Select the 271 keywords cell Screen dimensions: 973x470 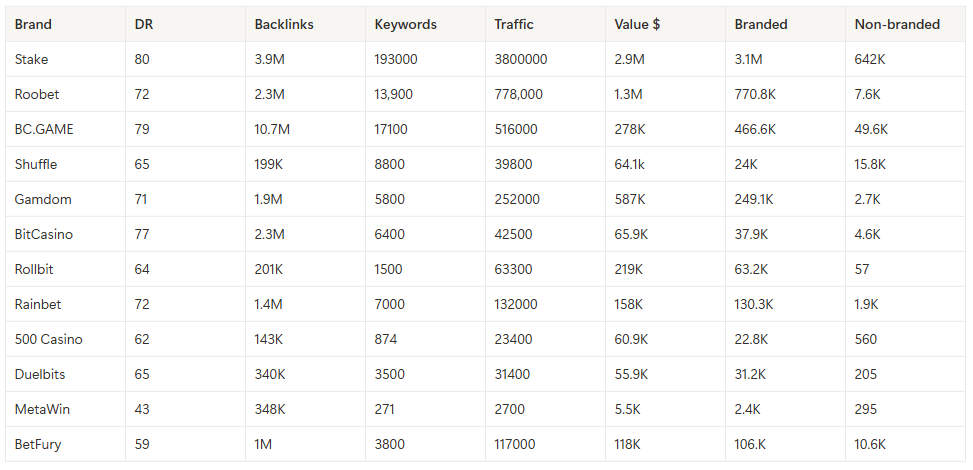[x=425, y=409]
